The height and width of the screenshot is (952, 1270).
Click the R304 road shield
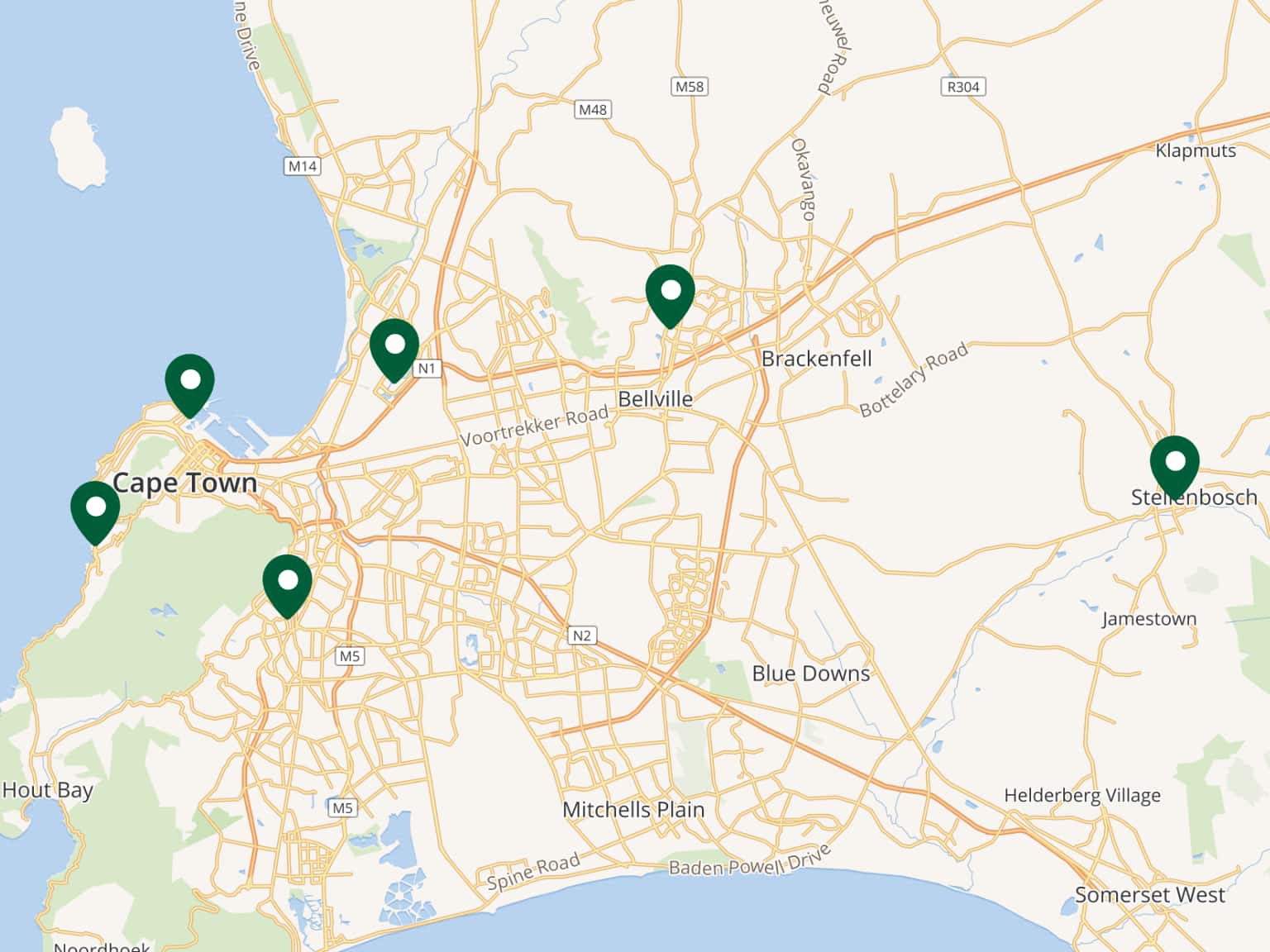962,87
